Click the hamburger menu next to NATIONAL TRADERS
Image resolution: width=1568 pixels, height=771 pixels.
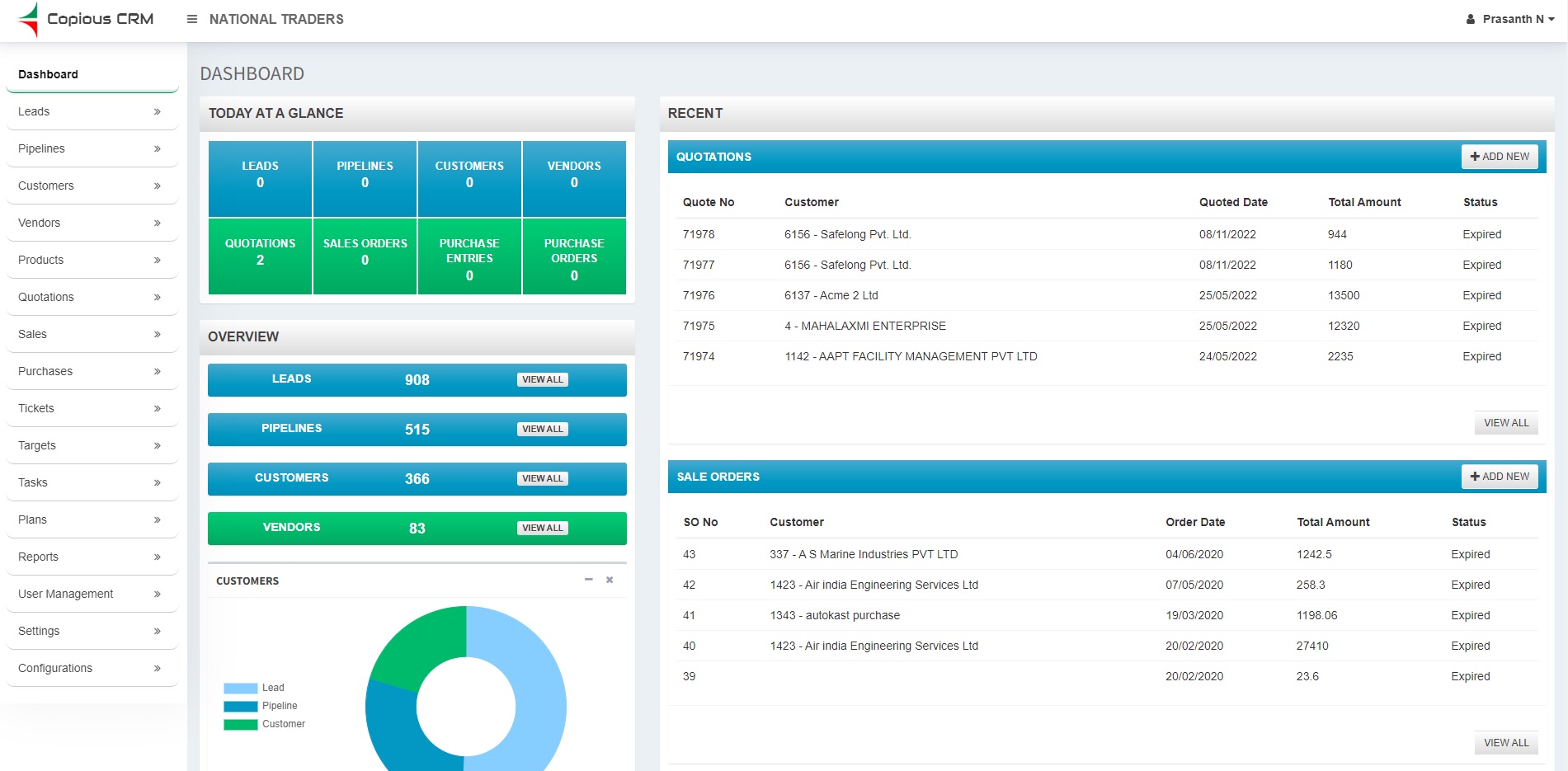(x=191, y=19)
